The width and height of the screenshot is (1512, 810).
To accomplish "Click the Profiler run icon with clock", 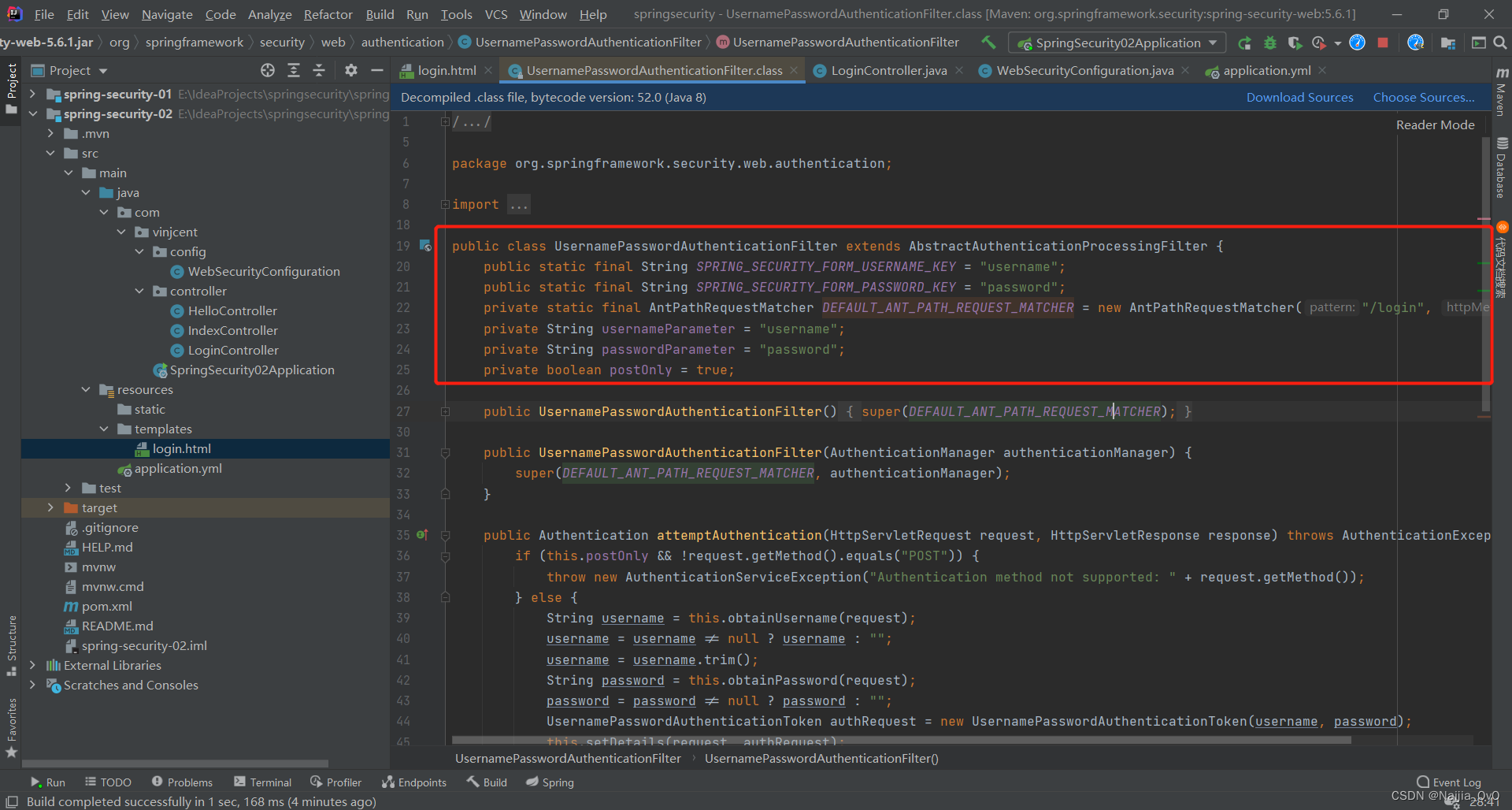I will click(1318, 43).
